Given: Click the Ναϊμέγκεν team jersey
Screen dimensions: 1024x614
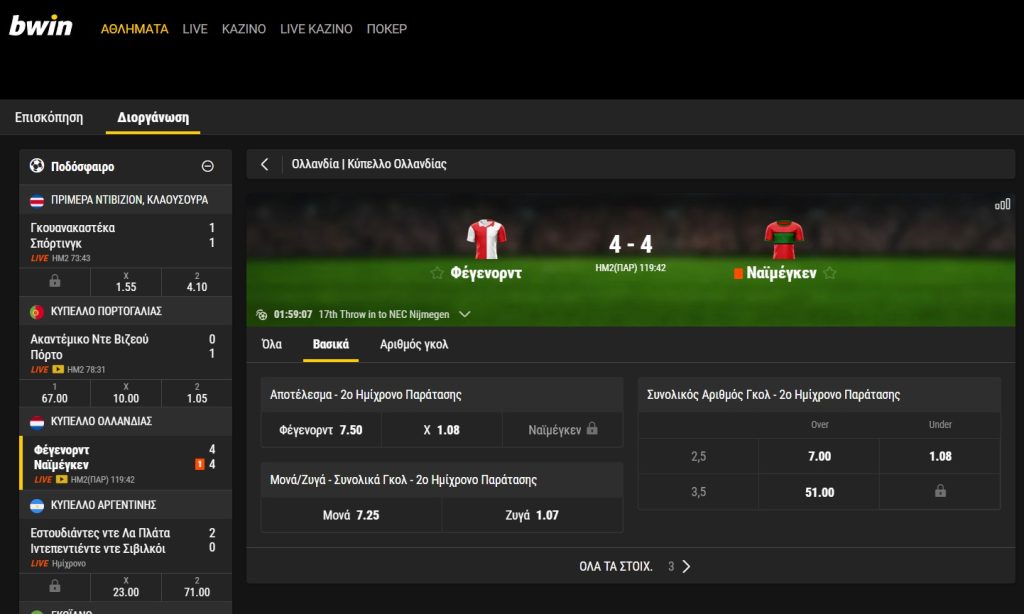Looking at the screenshot, I should click(784, 240).
